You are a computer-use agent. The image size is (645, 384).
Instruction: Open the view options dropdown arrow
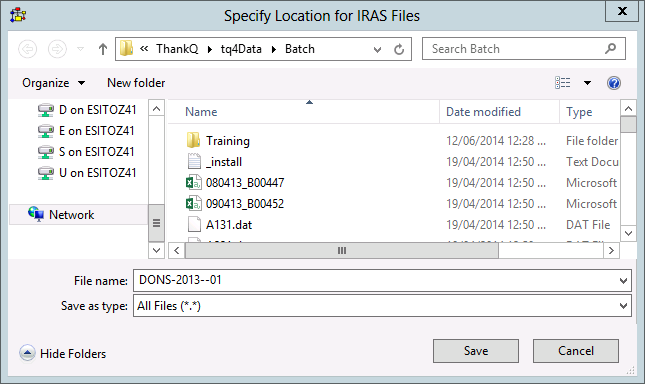587,83
